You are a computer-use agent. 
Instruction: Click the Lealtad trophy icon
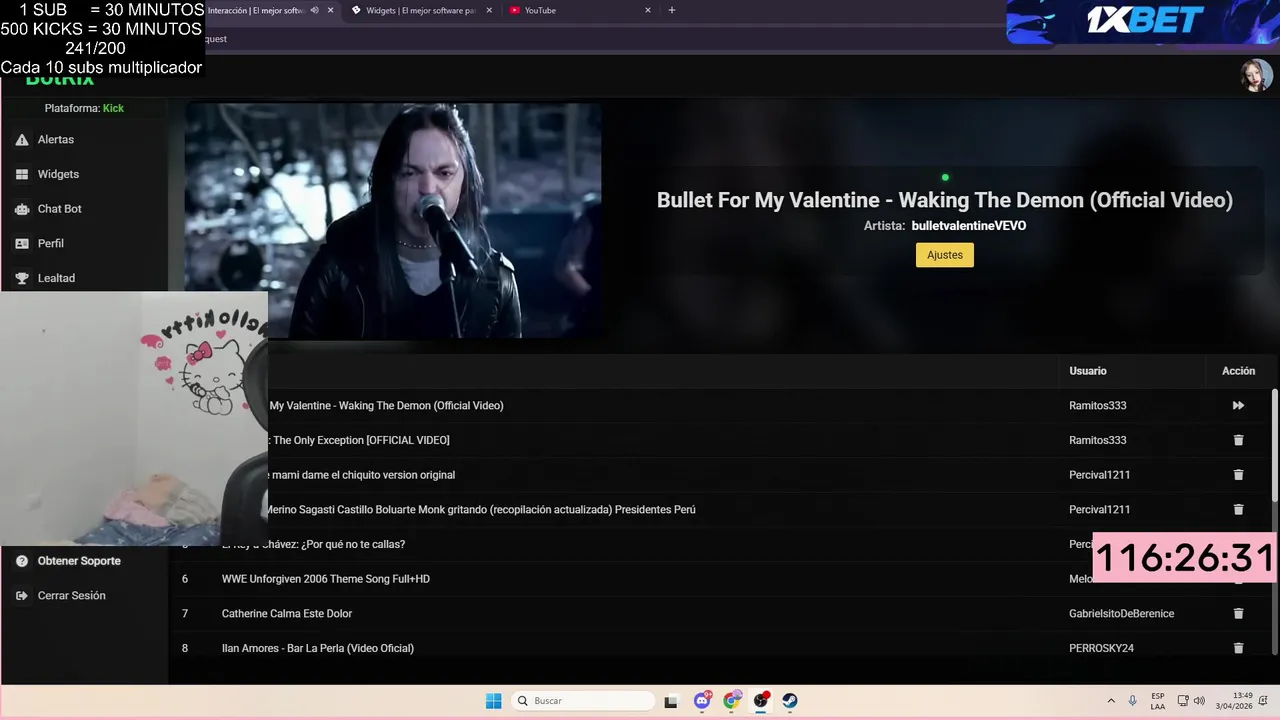coord(22,278)
